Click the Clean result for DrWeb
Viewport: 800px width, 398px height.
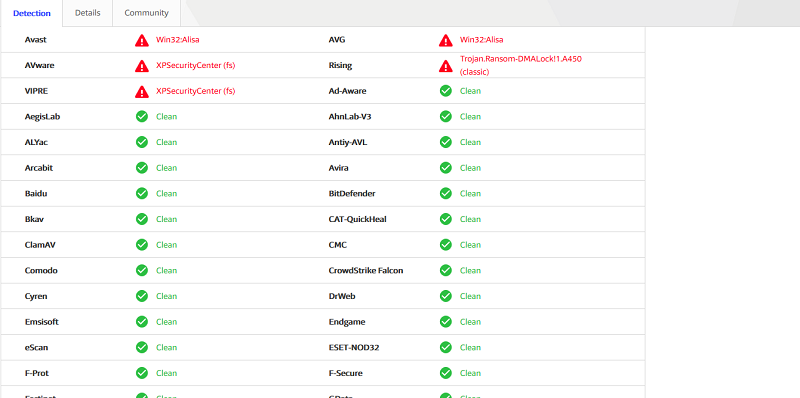click(x=470, y=296)
